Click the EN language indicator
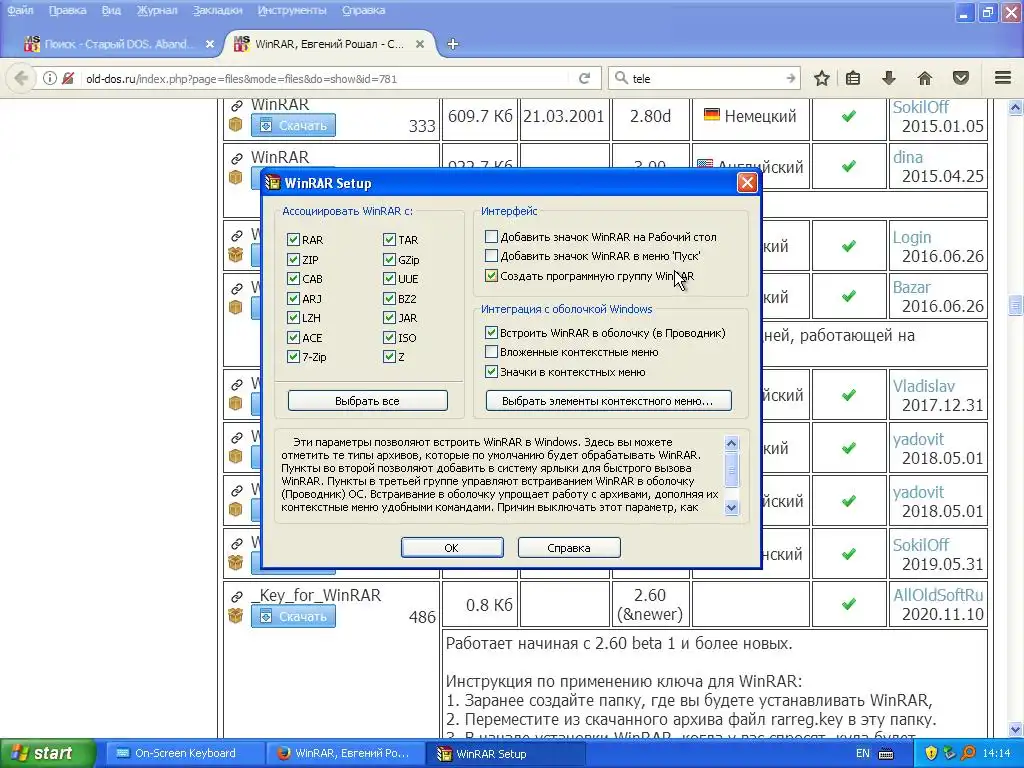This screenshot has width=1024, height=768. 863,754
